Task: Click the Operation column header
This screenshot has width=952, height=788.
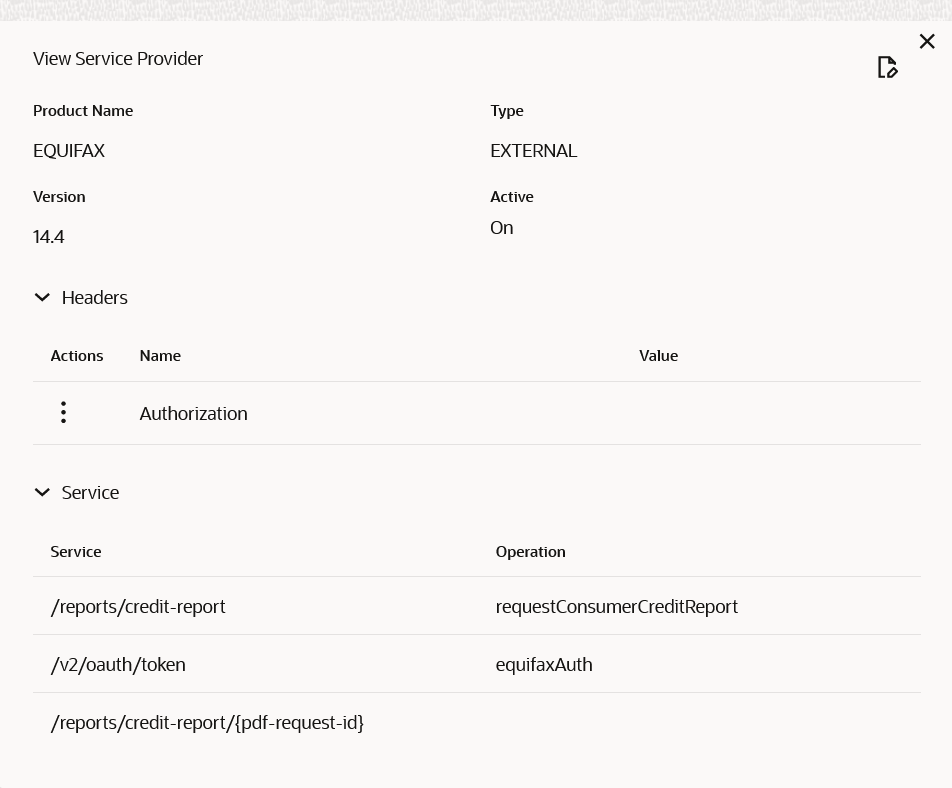Action: [x=530, y=552]
